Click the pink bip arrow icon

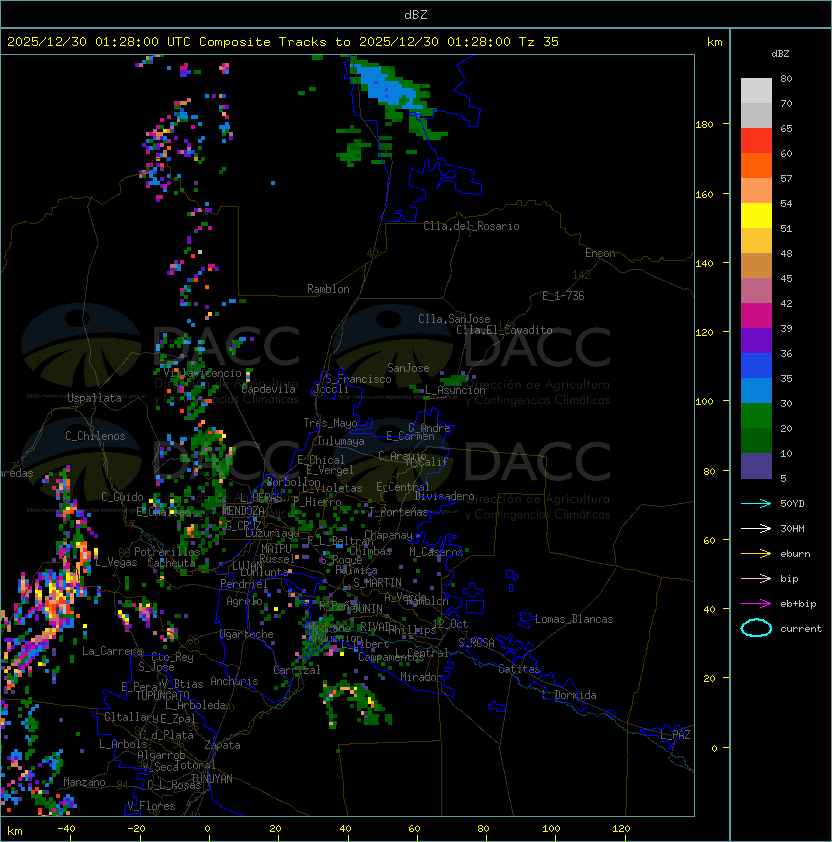pos(756,579)
